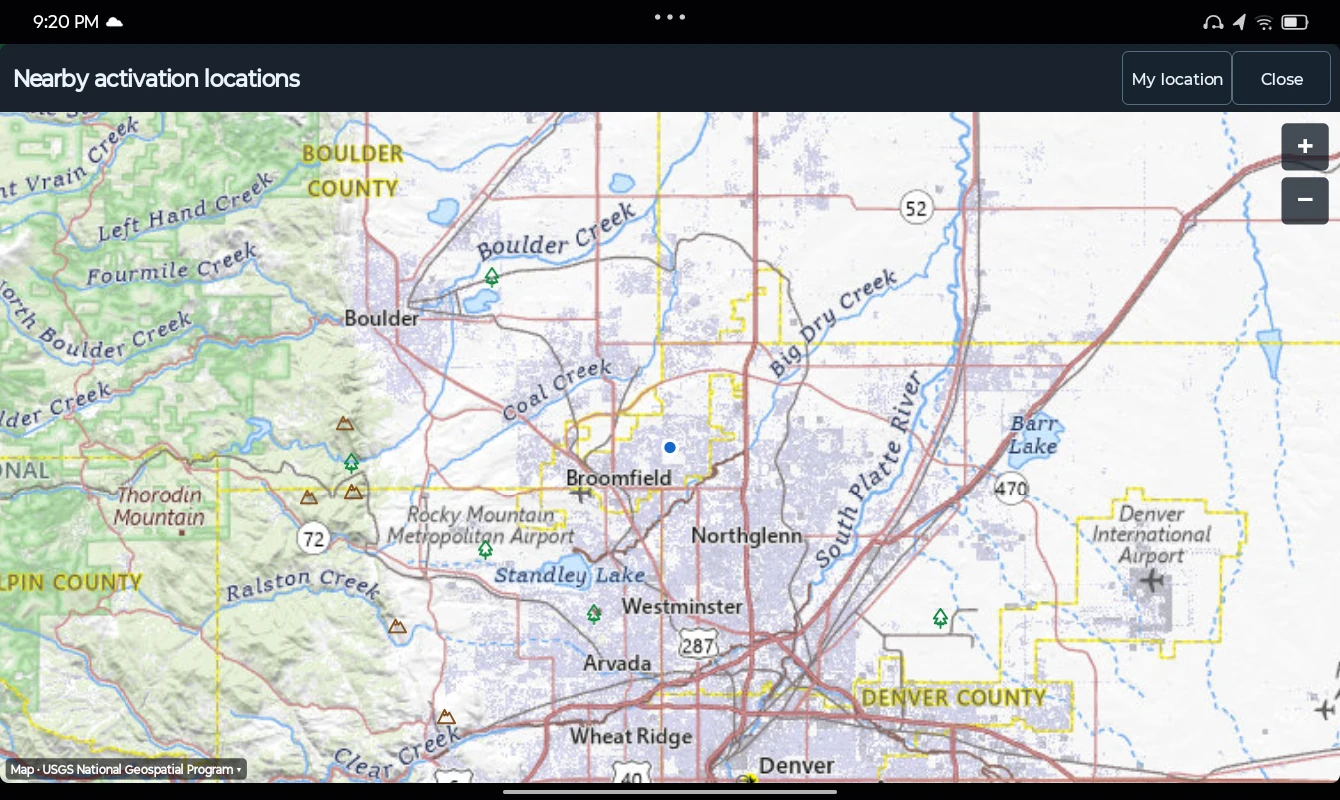This screenshot has height=800, width=1340.
Task: Click the US 287 highway shield
Action: pos(698,645)
